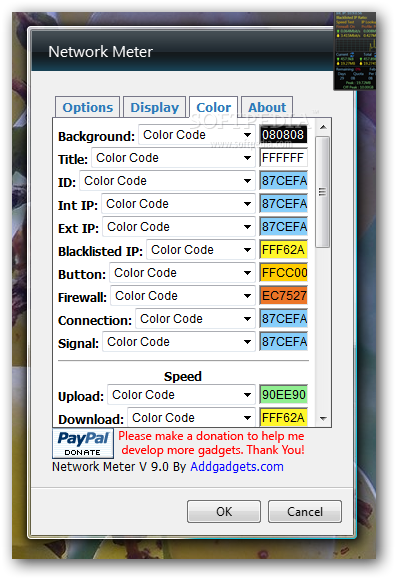Open the Button color dropdown

[182, 273]
